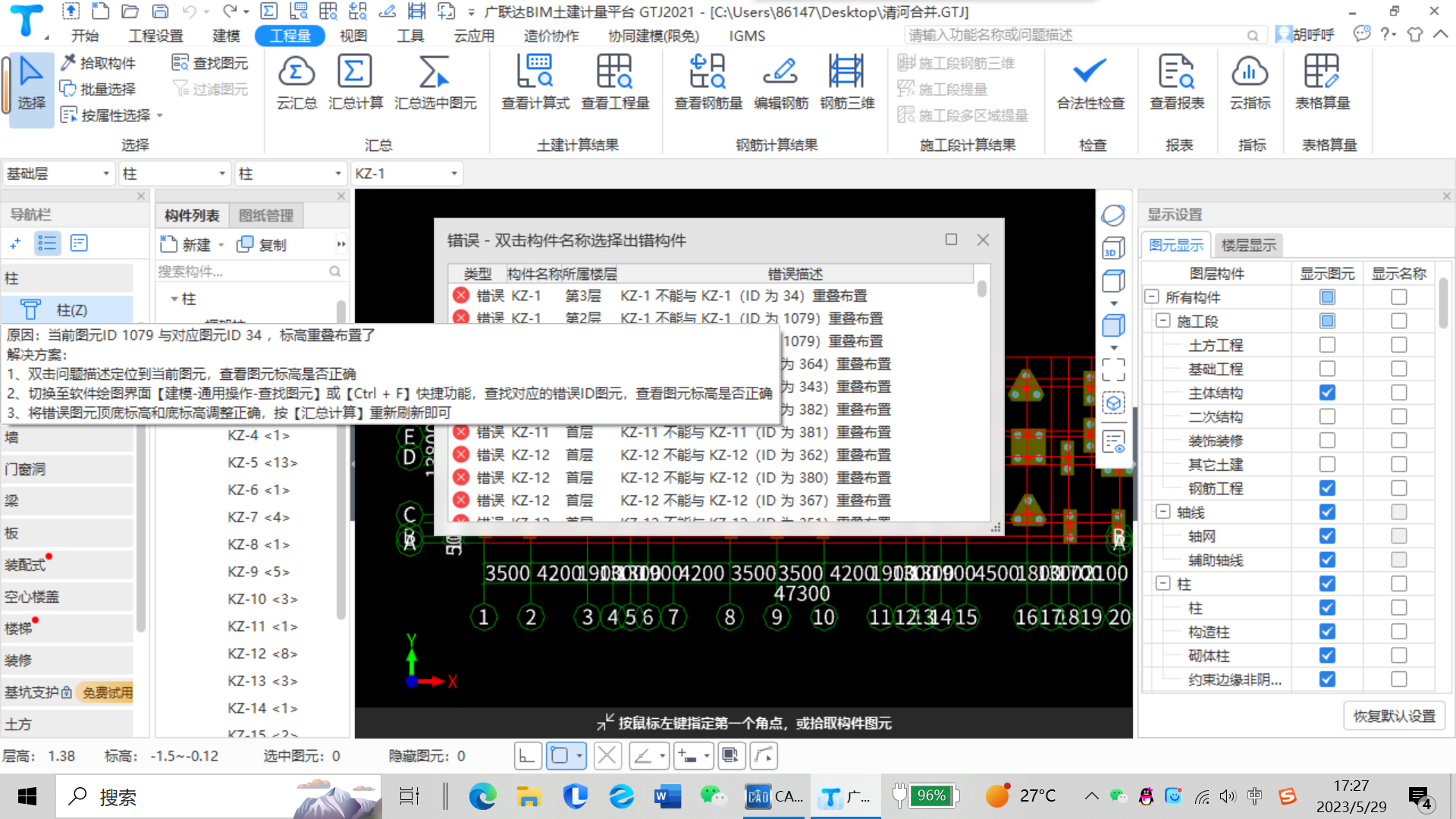Screen dimensions: 1456x819
Task: Click the 3D view cube icon
Action: (1113, 249)
